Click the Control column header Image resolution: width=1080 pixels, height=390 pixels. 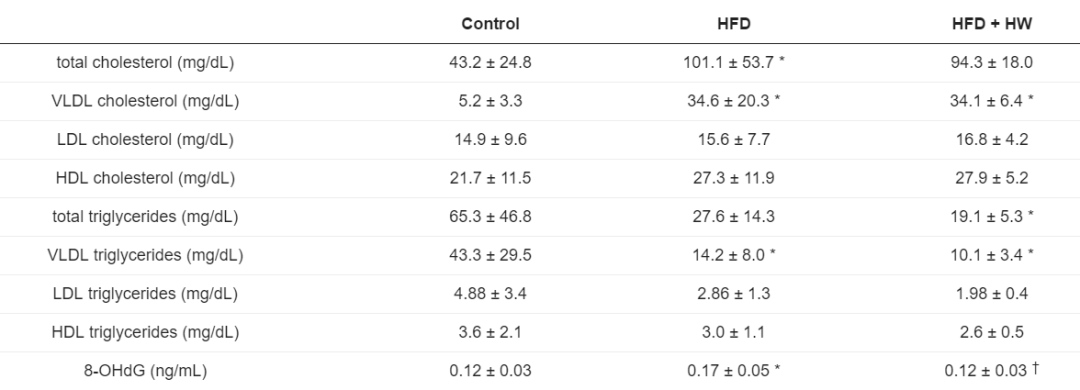[x=490, y=23]
